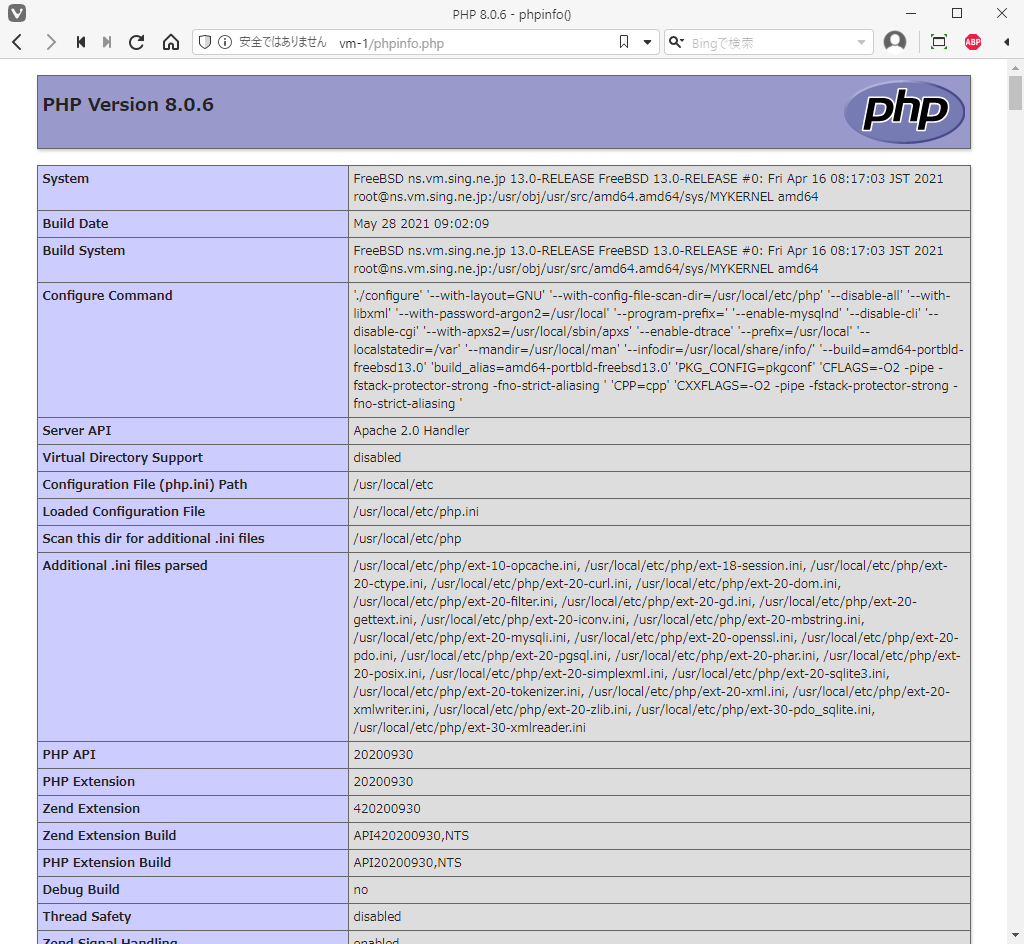Click the '/usr/local/etc' path value
The image size is (1024, 944).
coord(393,485)
